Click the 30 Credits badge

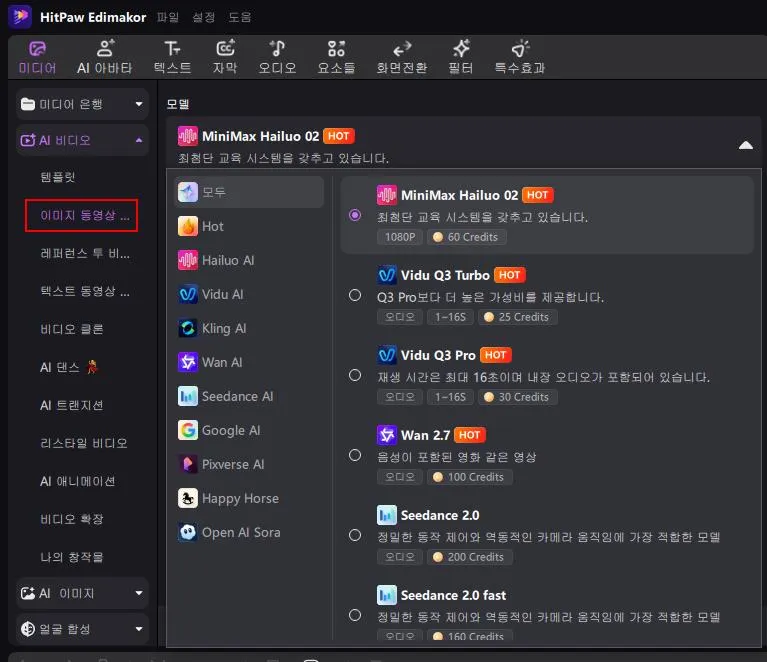click(518, 397)
